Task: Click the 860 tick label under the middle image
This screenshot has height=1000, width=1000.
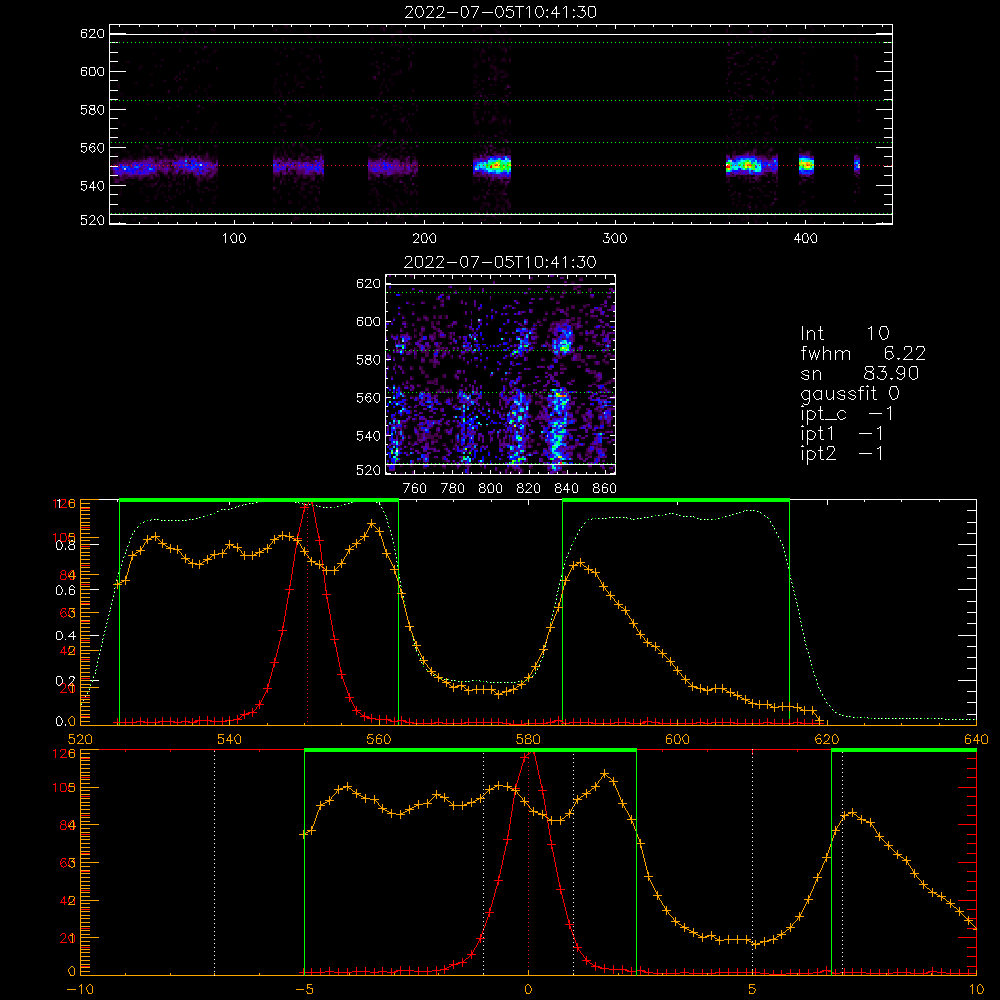Action: click(x=605, y=489)
